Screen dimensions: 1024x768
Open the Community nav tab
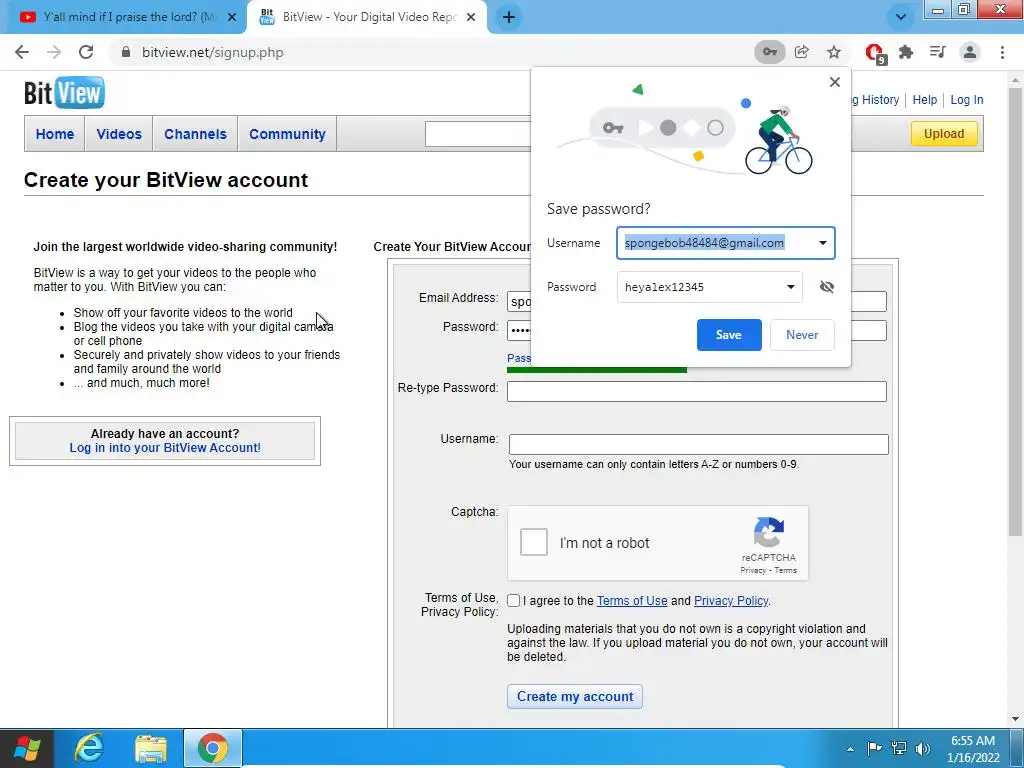[x=287, y=134]
